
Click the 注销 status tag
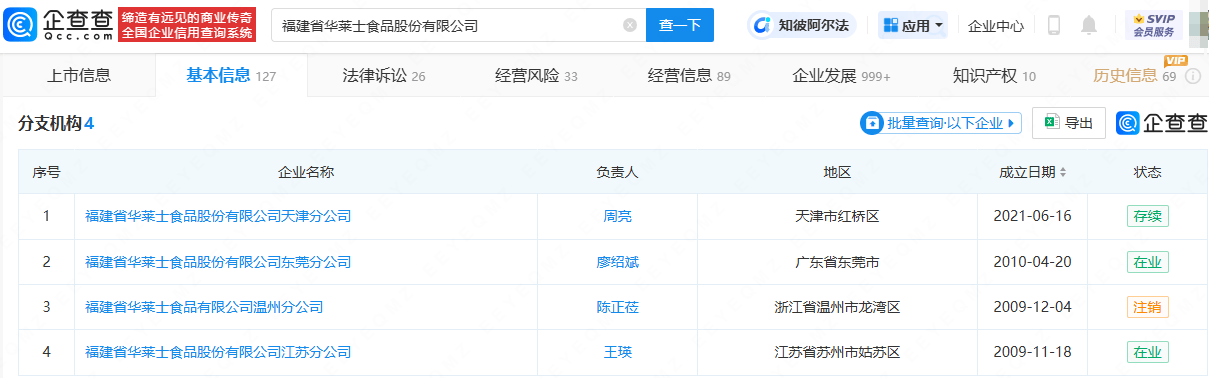pos(1147,307)
